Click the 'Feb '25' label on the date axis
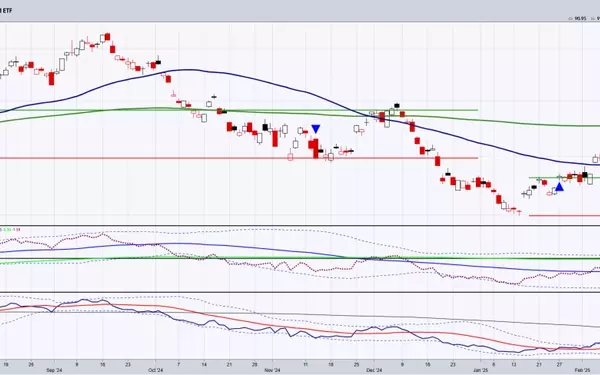Viewport: 600px width, 375px height. click(582, 370)
